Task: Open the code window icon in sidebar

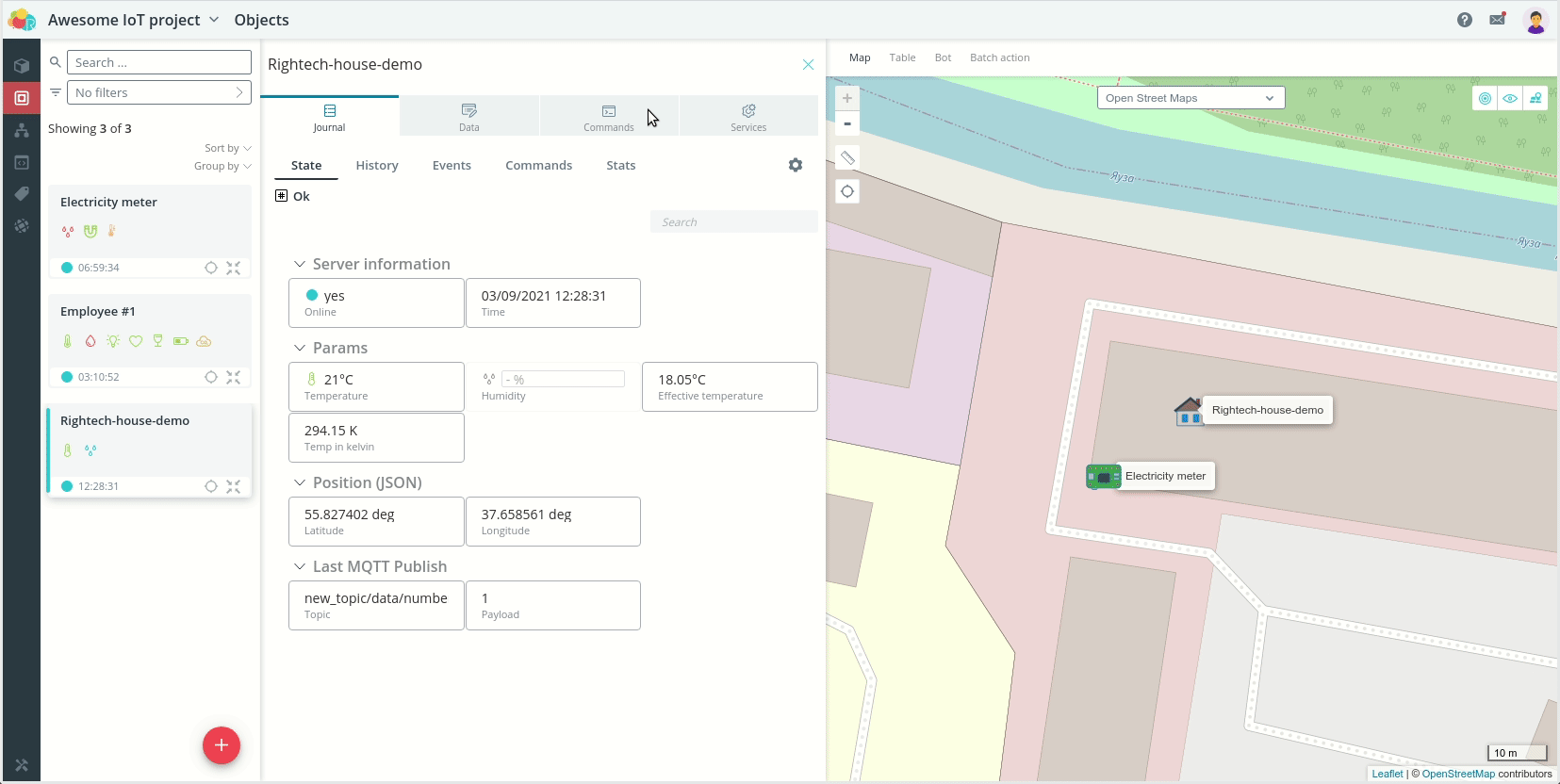Action: click(22, 162)
